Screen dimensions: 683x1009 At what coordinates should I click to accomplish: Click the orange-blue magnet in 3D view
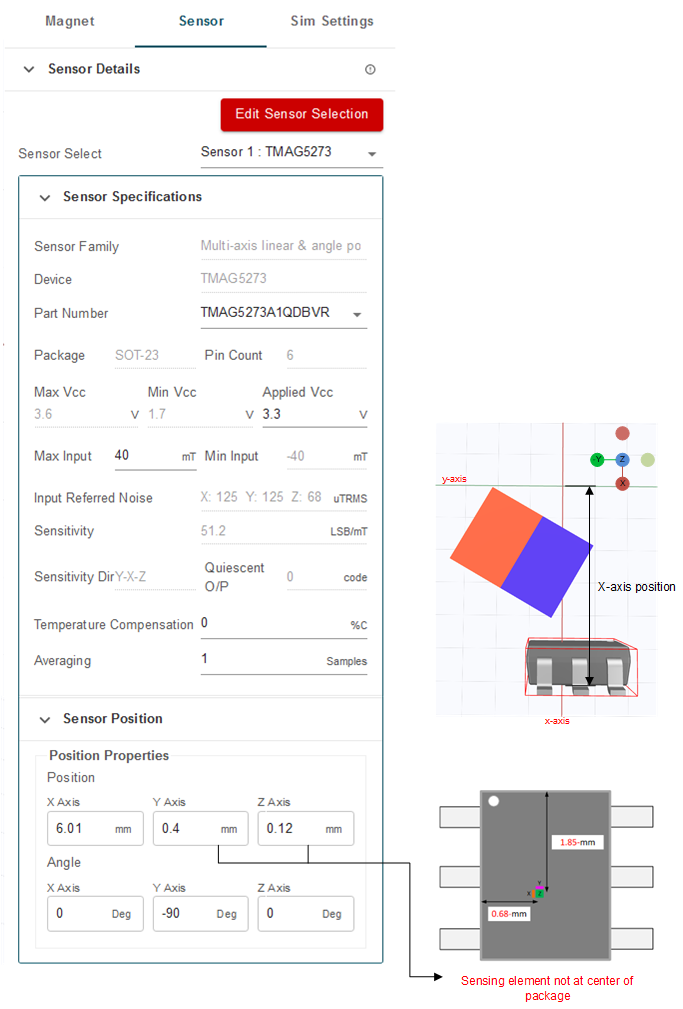point(520,551)
